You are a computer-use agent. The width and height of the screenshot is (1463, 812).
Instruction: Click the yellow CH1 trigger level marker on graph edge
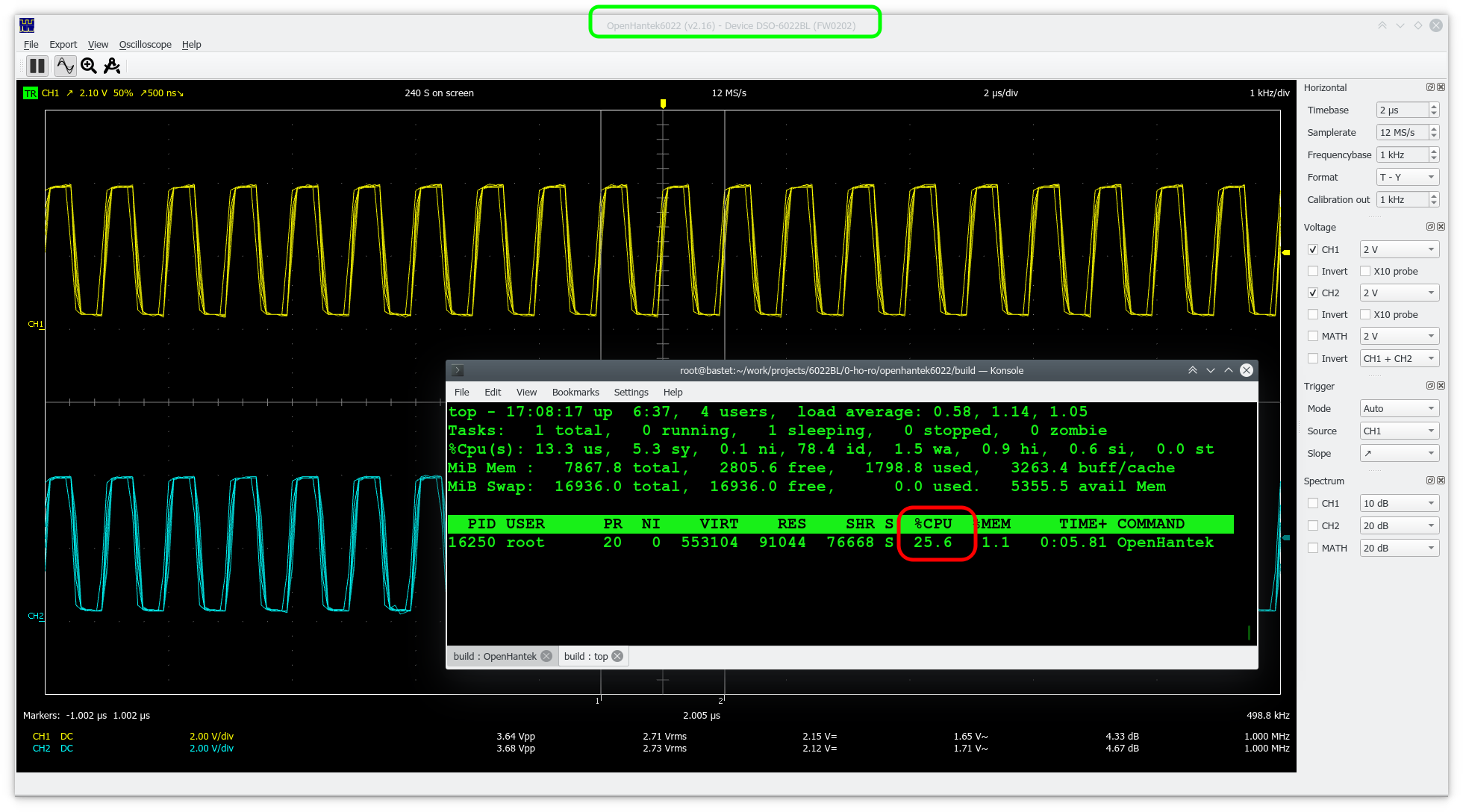[x=1286, y=253]
